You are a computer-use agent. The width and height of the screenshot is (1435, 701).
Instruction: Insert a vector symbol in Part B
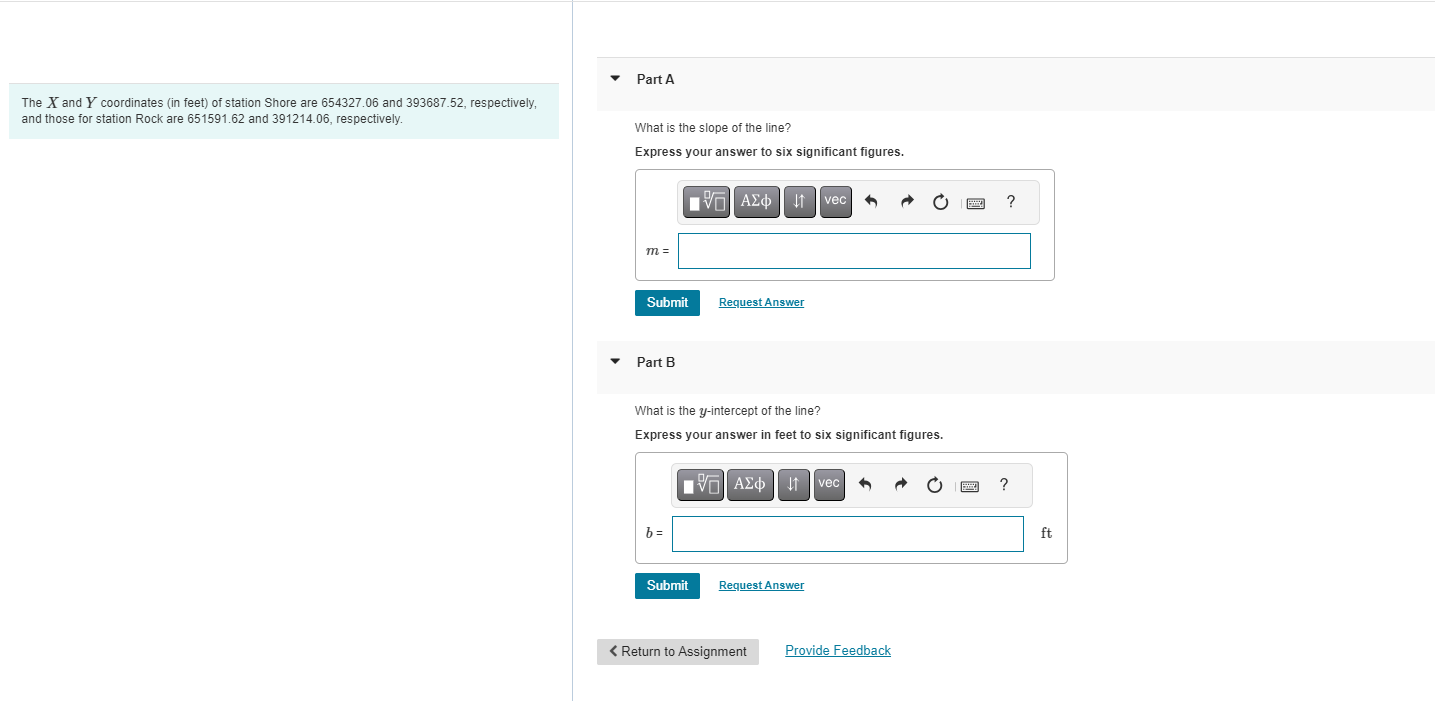(830, 484)
